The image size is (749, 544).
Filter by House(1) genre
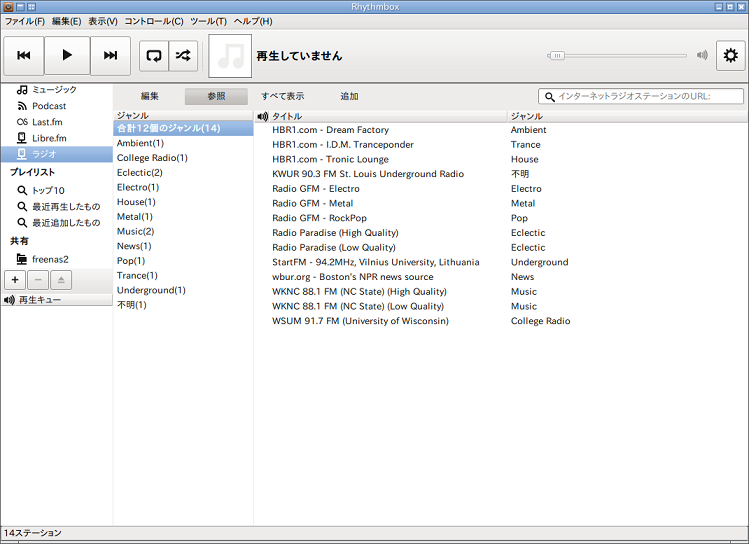[183, 202]
